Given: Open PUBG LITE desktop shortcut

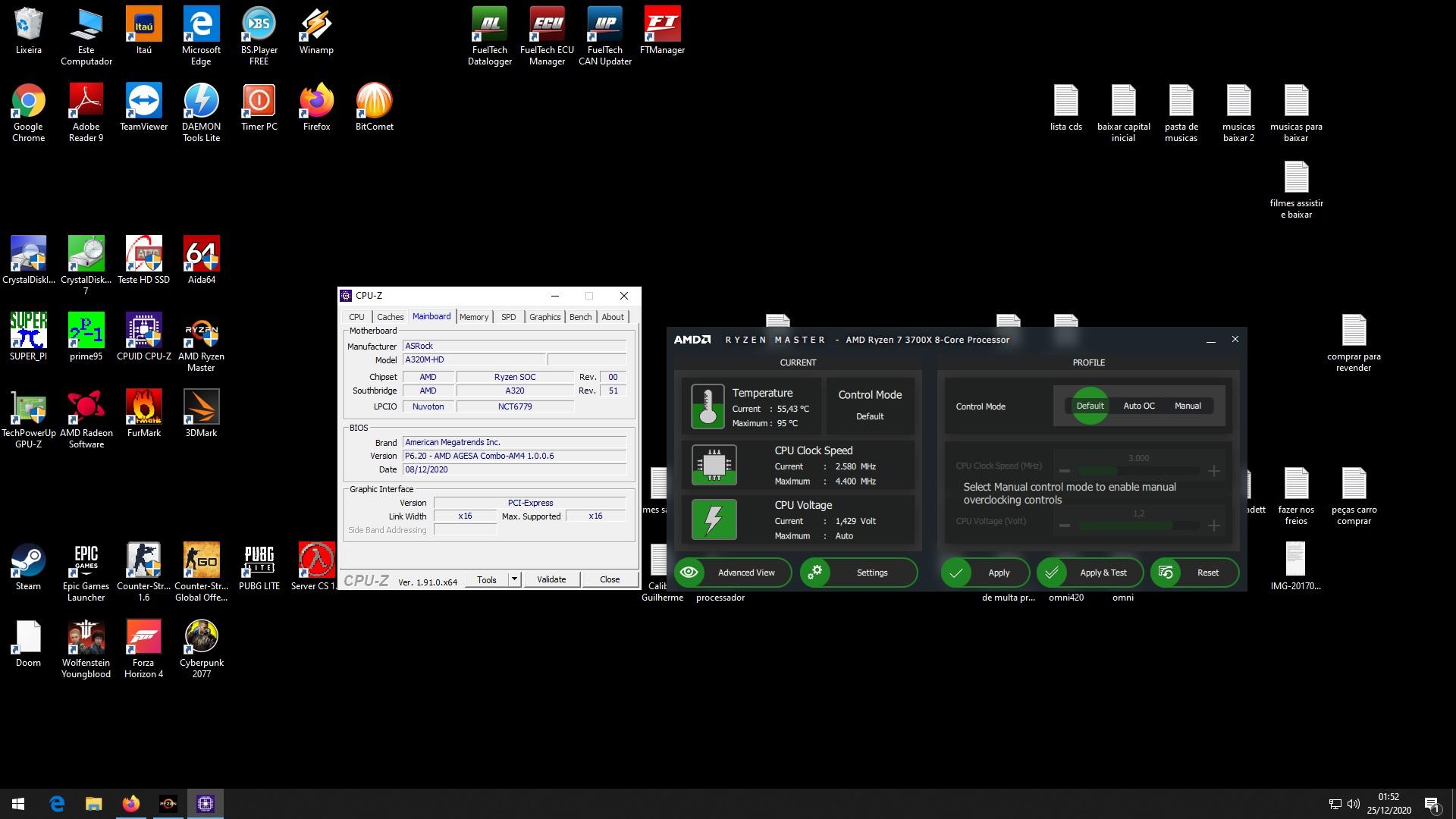Looking at the screenshot, I should pos(259,566).
